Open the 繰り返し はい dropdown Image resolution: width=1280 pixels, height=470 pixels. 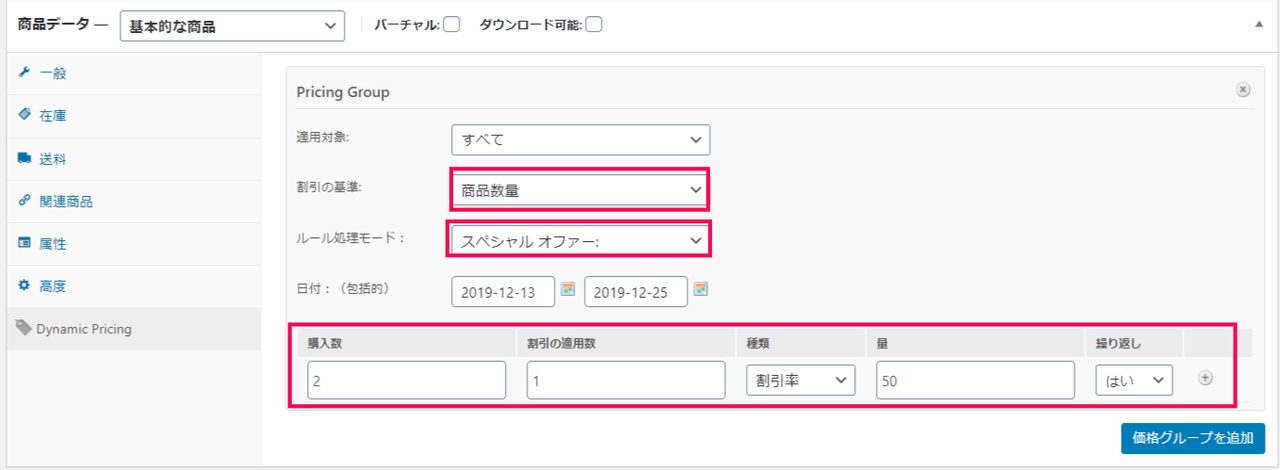click(1134, 380)
